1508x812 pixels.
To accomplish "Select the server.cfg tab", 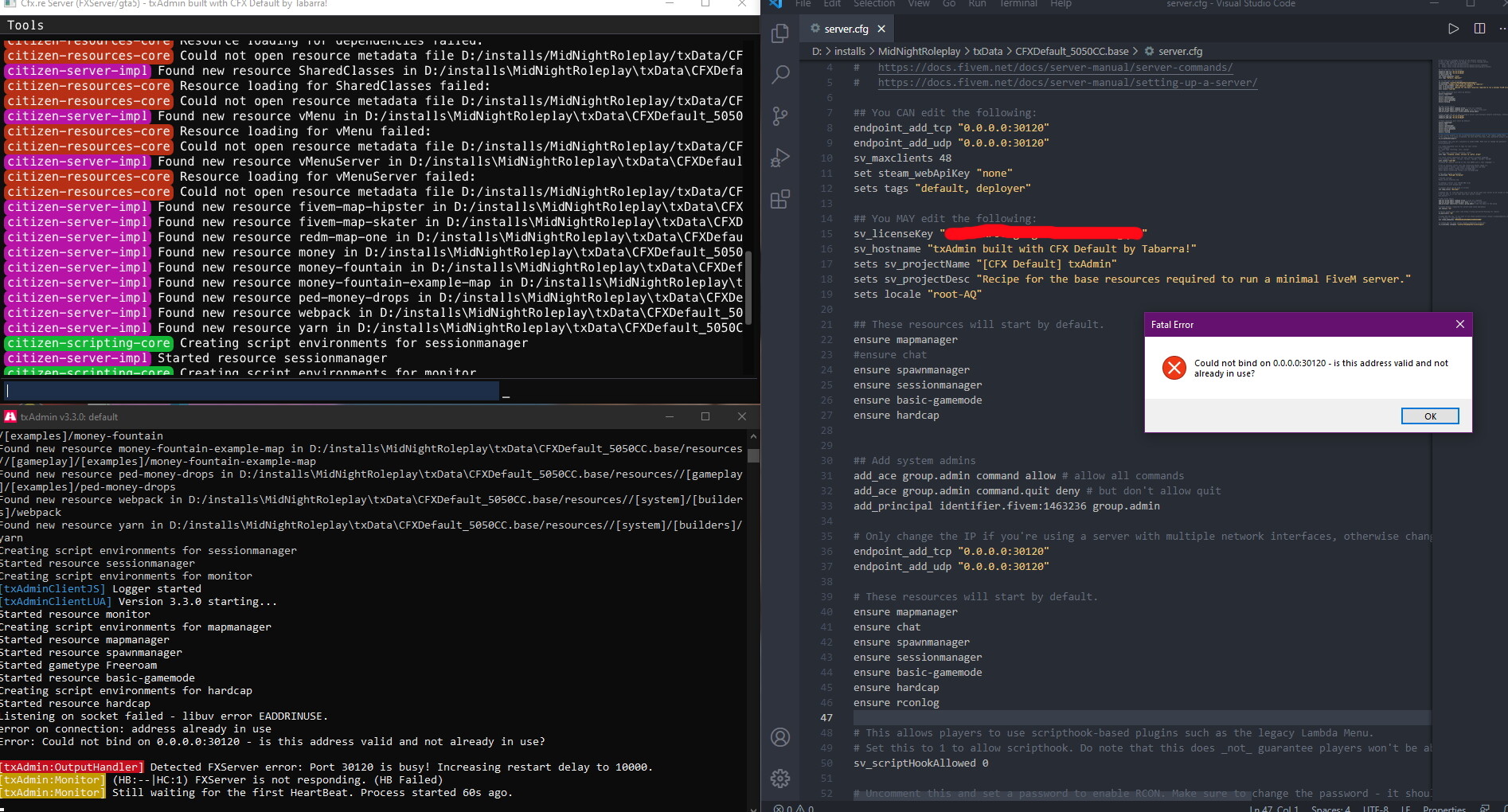I will 846,29.
